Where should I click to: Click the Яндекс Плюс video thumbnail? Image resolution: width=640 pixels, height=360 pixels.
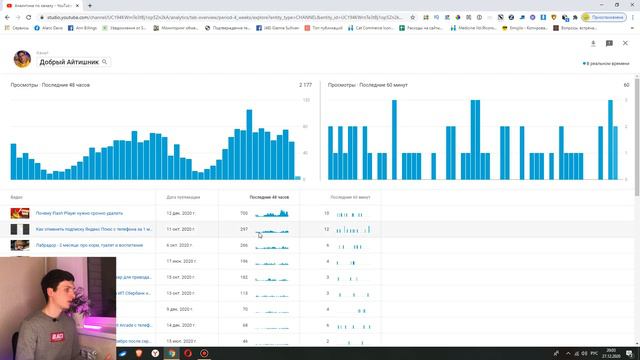20,229
